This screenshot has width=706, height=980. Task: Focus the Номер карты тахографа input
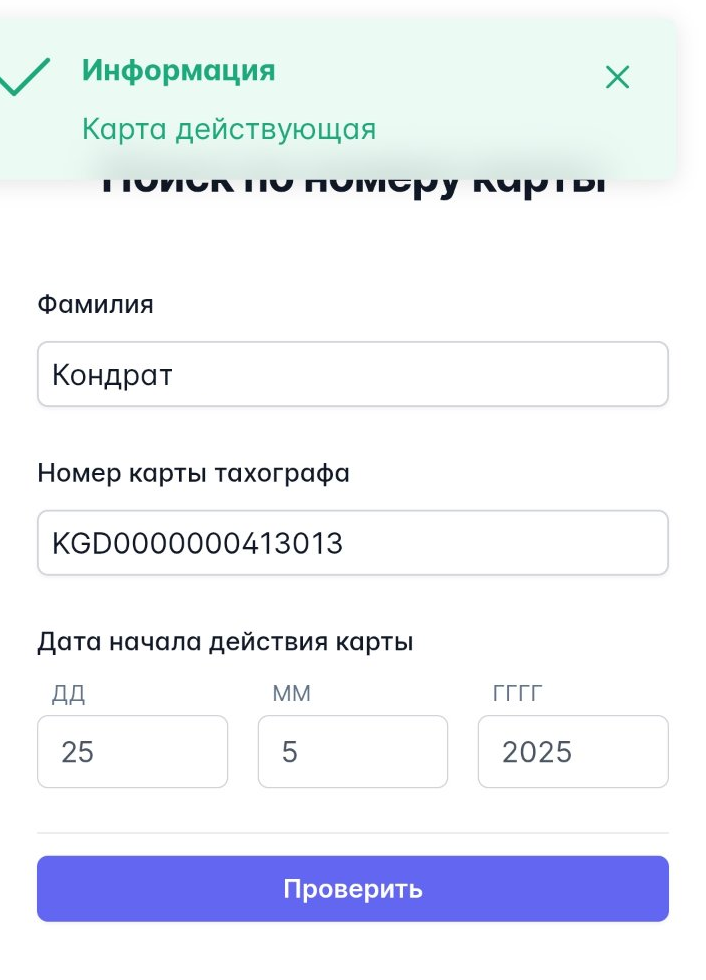(353, 542)
